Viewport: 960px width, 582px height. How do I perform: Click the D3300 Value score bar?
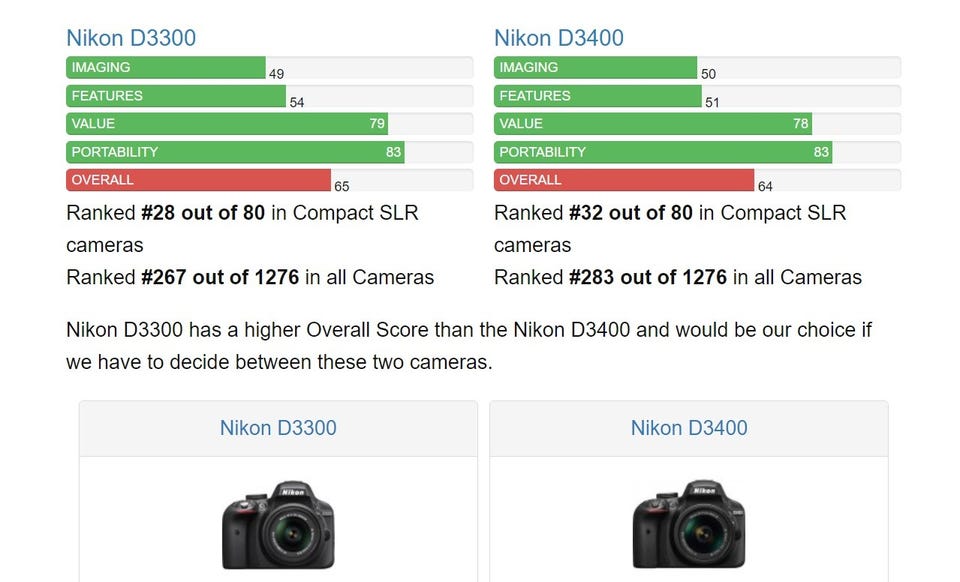[x=227, y=124]
